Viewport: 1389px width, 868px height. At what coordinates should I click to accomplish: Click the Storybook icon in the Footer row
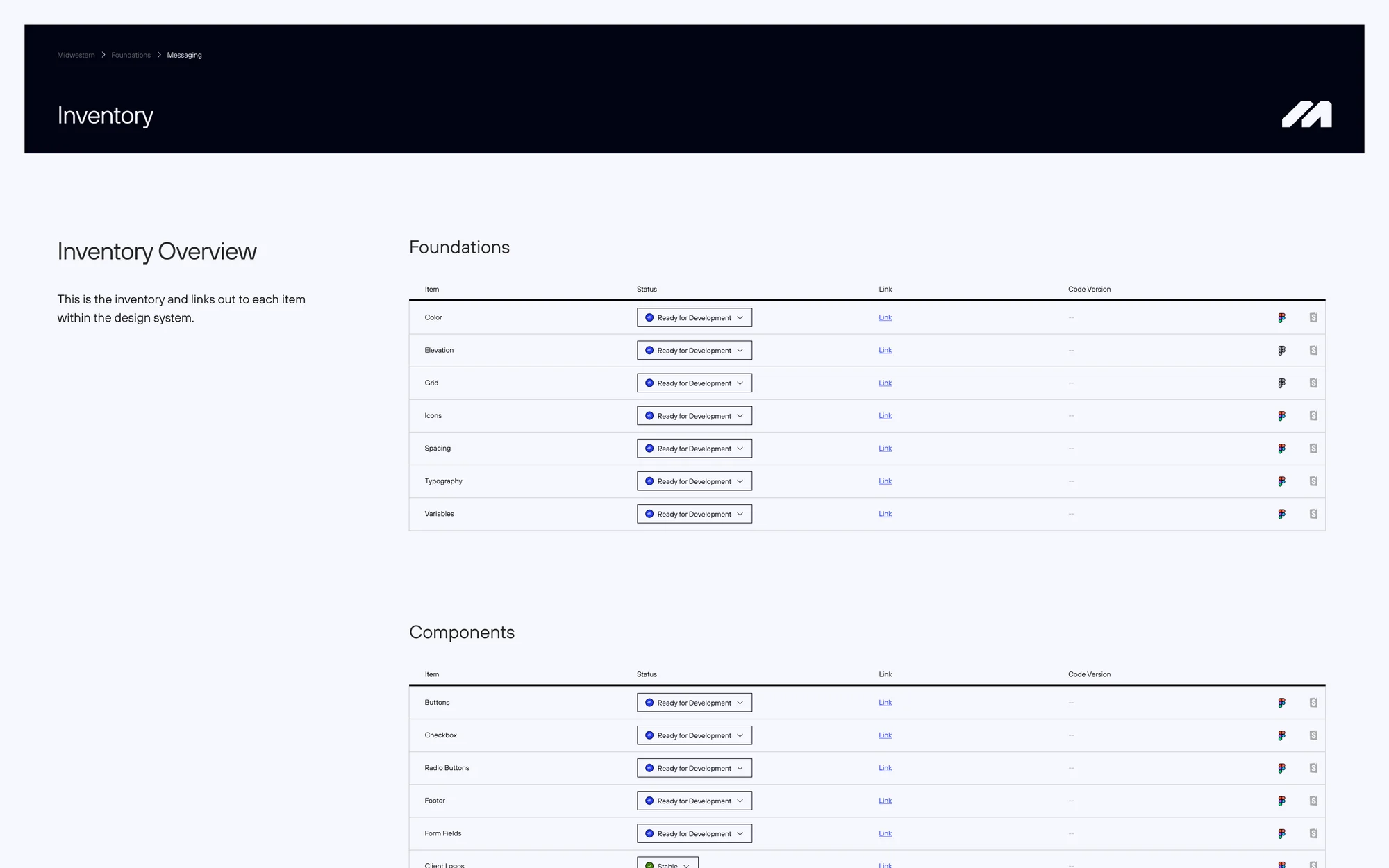[x=1313, y=800]
